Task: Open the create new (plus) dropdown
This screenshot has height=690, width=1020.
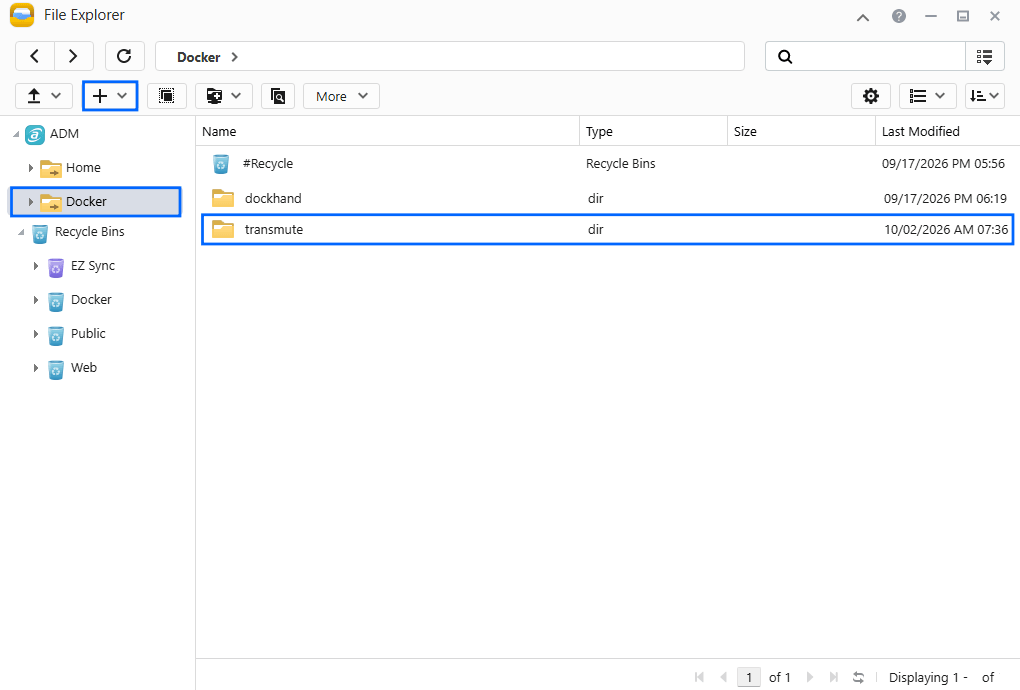Action: point(109,96)
